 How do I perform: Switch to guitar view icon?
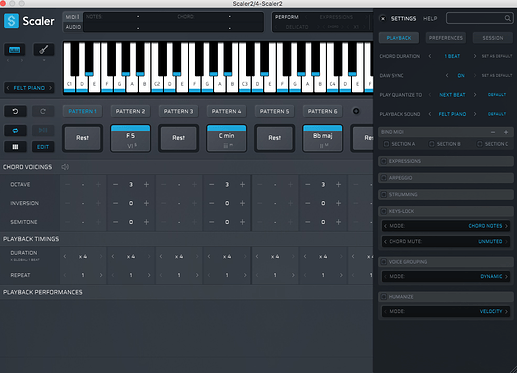[44, 50]
